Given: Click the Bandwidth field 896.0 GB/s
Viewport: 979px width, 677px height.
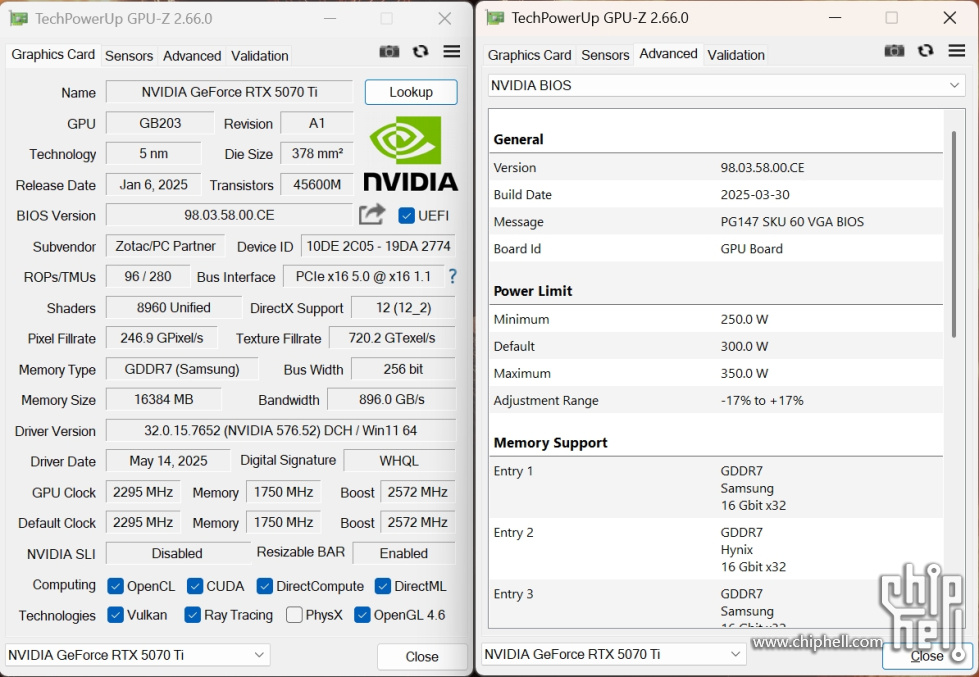Looking at the screenshot, I should 391,400.
